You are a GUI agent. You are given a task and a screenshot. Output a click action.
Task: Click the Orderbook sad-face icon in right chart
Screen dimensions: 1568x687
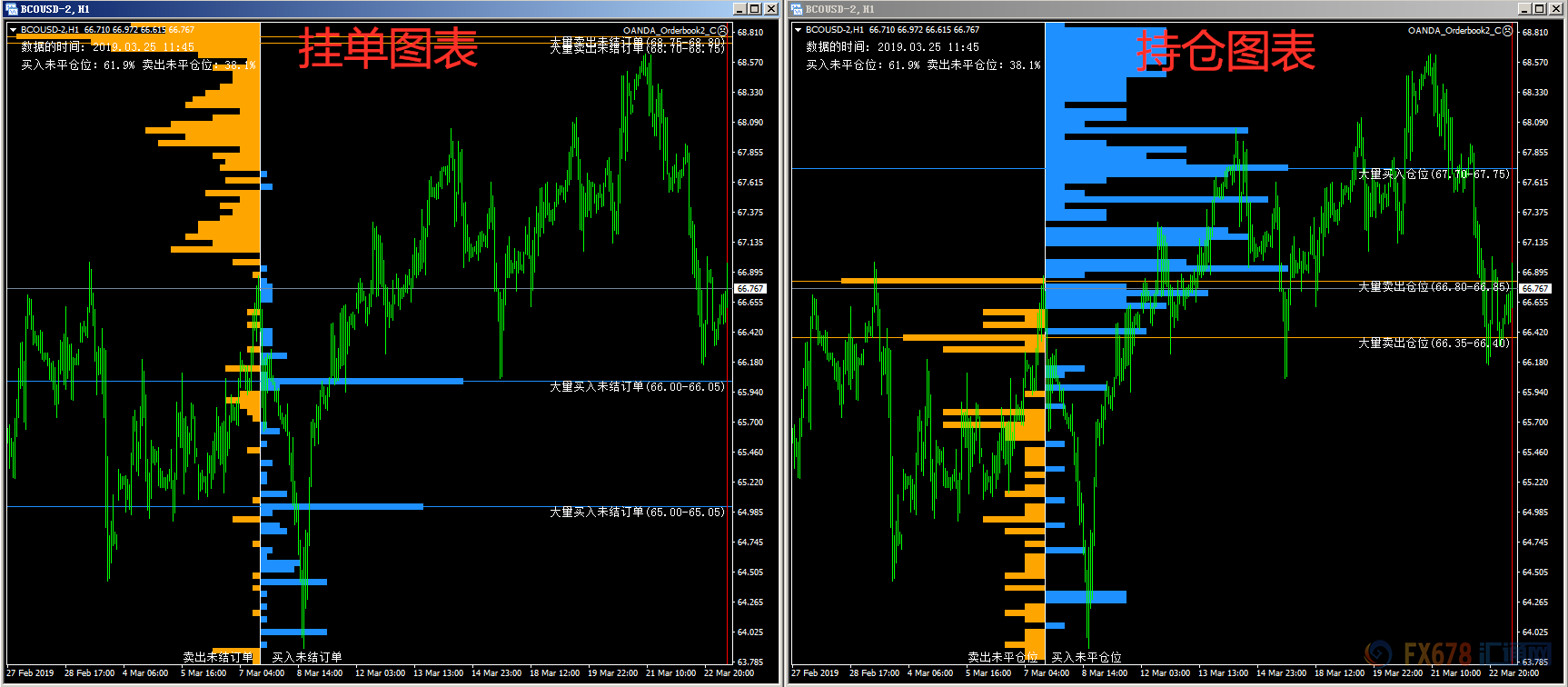[1508, 30]
